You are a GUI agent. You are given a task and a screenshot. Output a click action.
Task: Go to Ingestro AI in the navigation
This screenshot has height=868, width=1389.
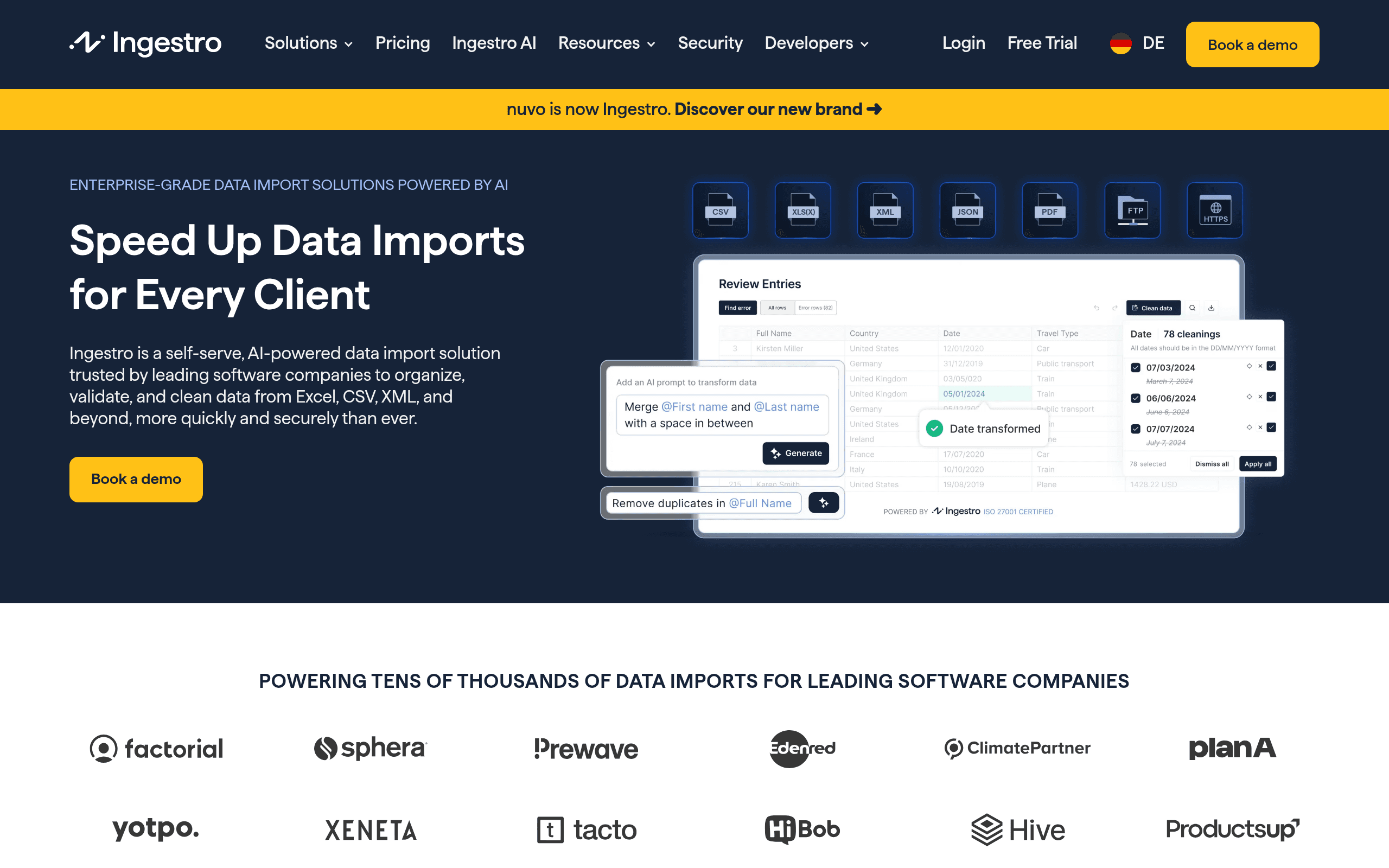(494, 43)
